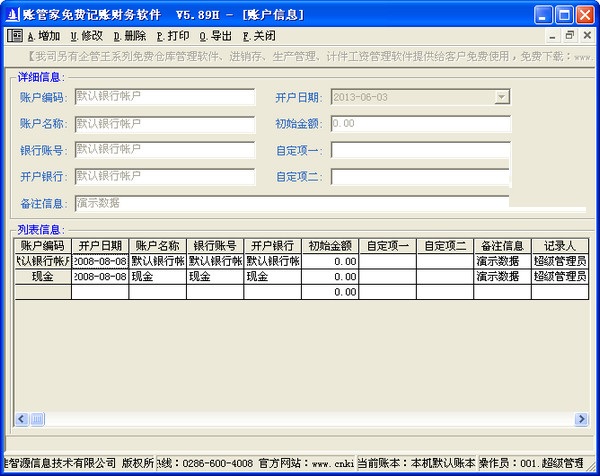This screenshot has width=600, height=476.
Task: Click the 2008-08-08 date in the 默认银行帐户 row
Action: pyautogui.click(x=100, y=261)
